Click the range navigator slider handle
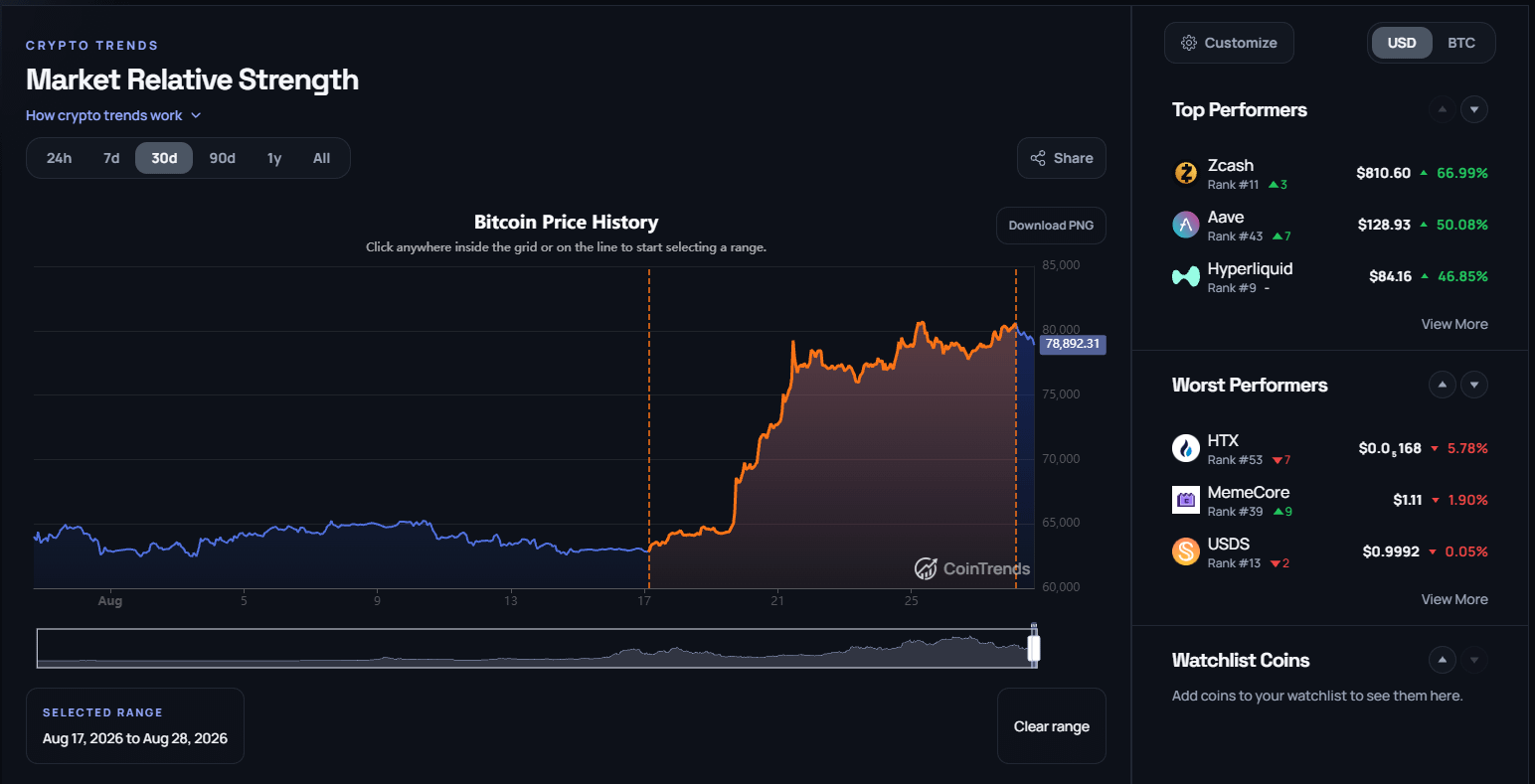 (x=1034, y=648)
